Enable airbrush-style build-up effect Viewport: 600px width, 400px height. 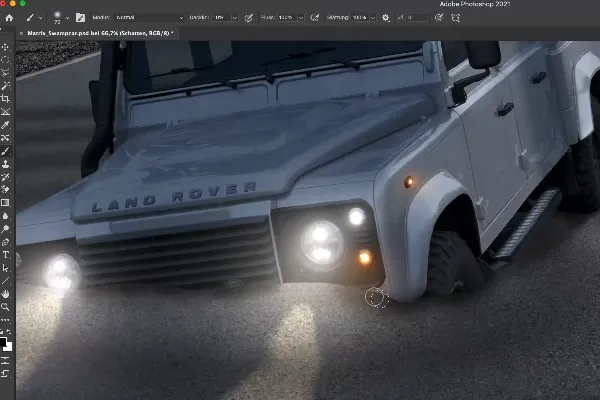pyautogui.click(x=315, y=18)
